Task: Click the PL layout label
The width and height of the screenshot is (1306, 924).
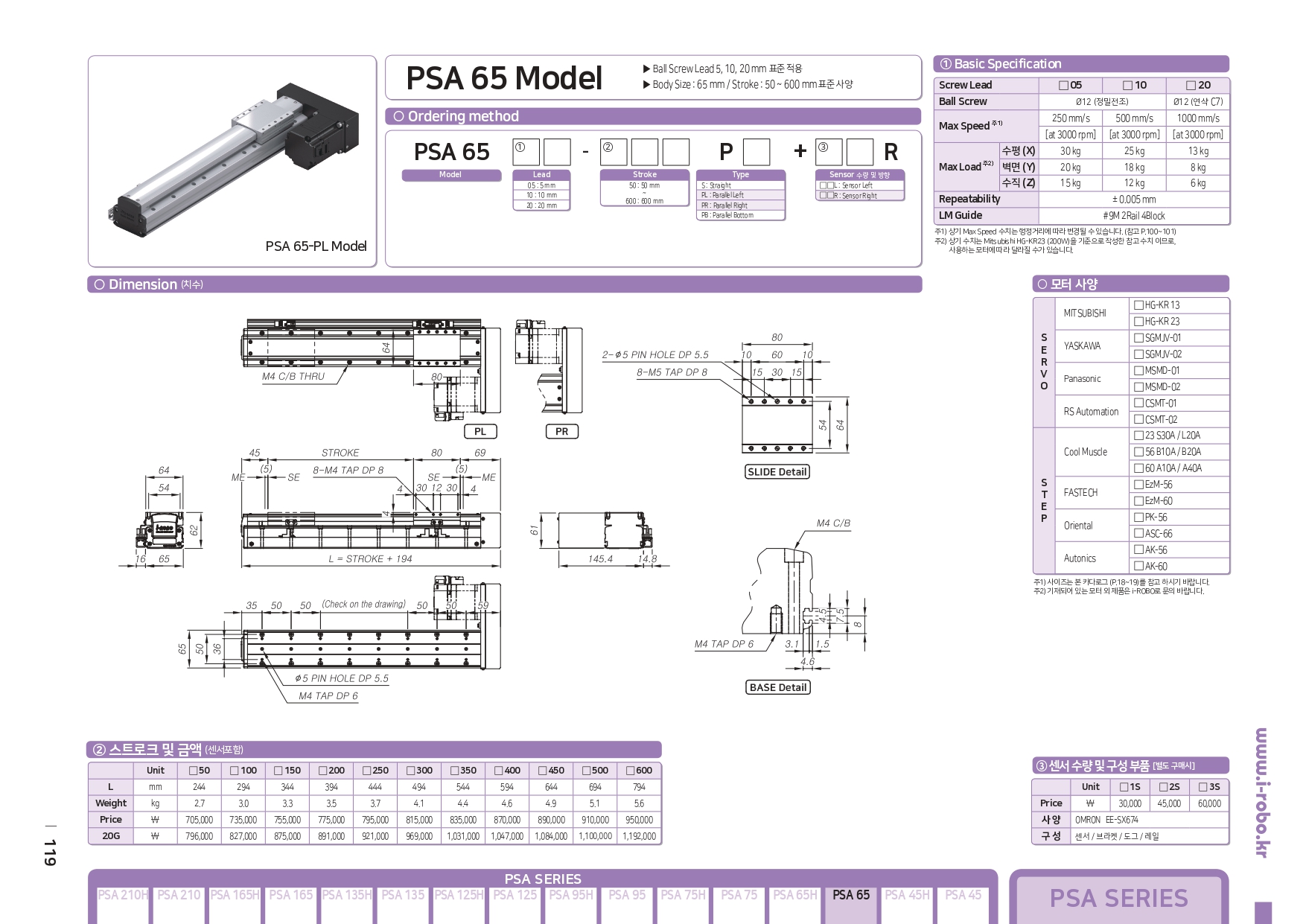Action: coord(480,432)
